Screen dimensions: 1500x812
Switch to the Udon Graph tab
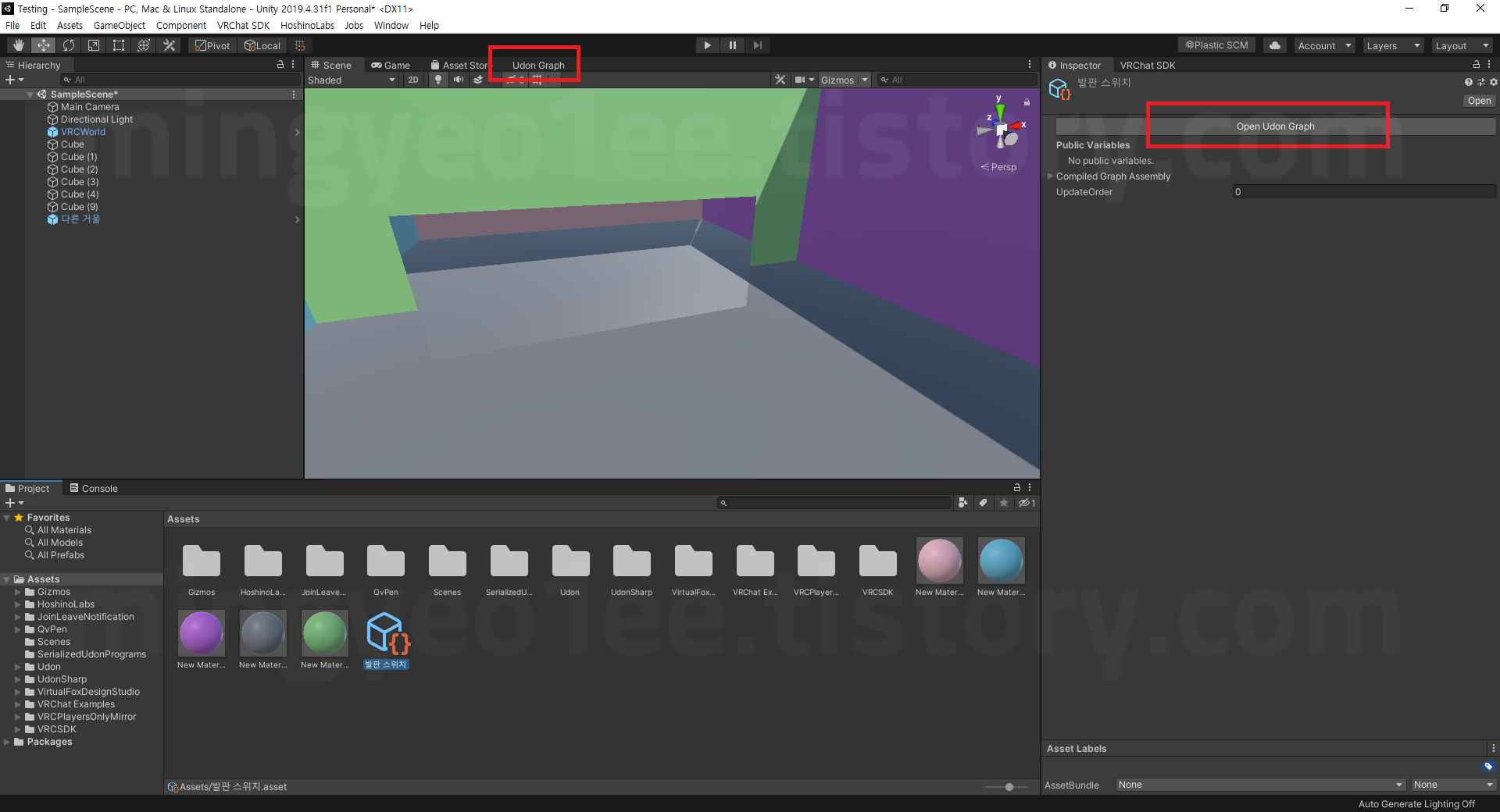coord(538,66)
